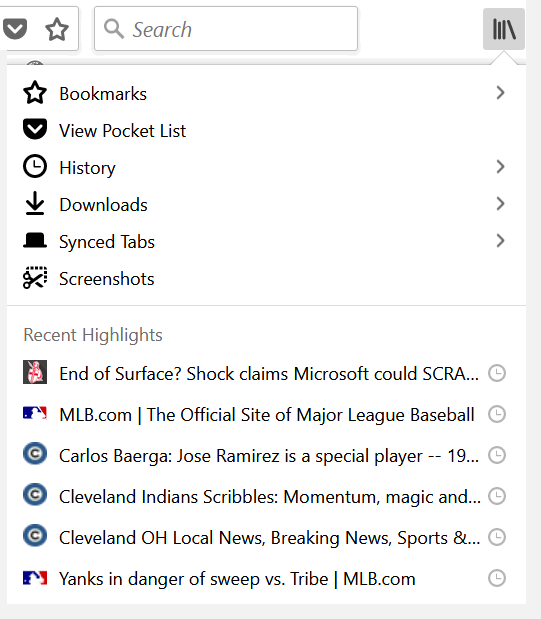Screen dimensions: 541x619
Task: Click the magnifying glass search icon
Action: tap(114, 29)
